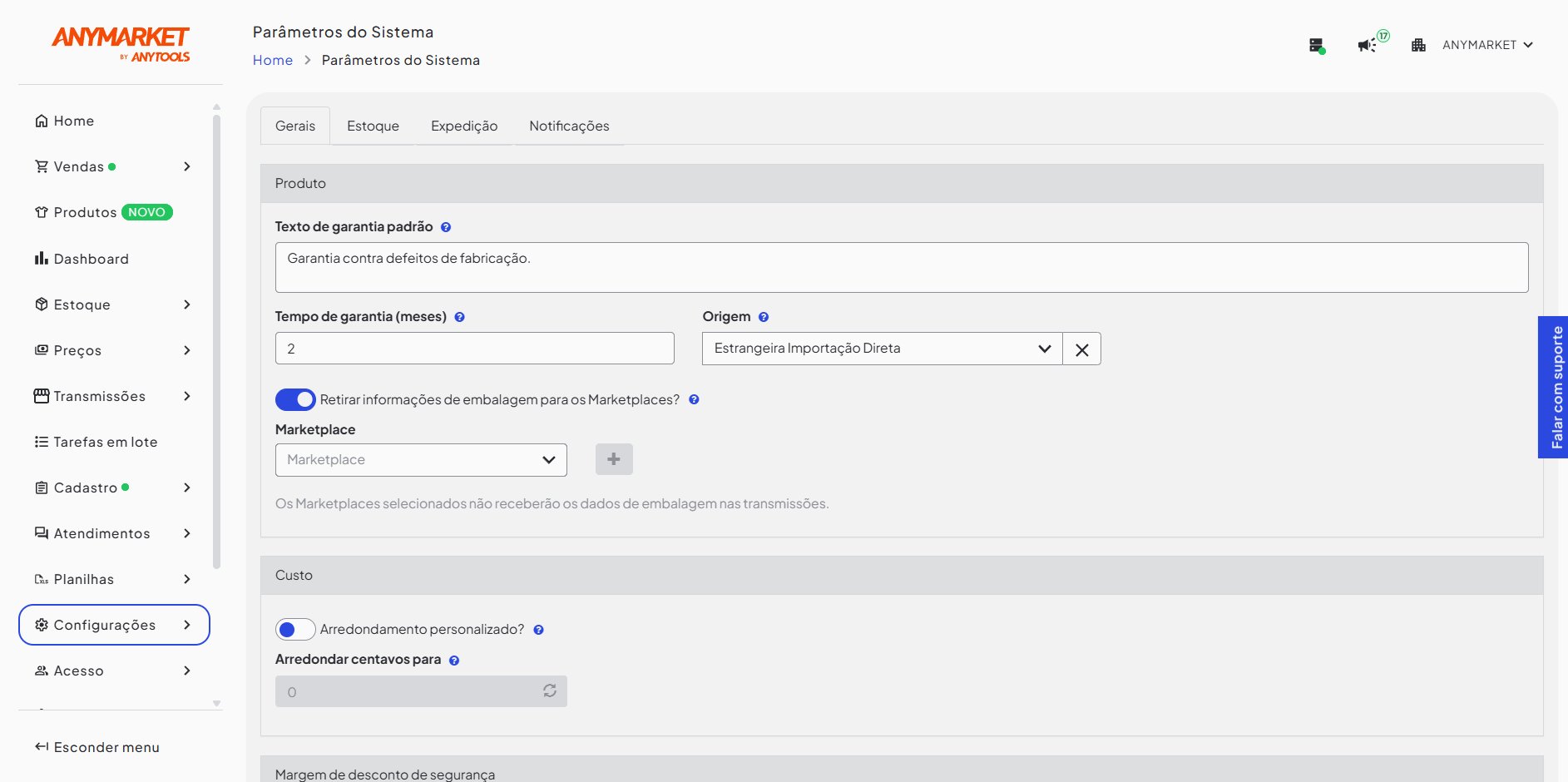Open the announcements megaphone icon
This screenshot has width=1568, height=782.
[x=1367, y=45]
